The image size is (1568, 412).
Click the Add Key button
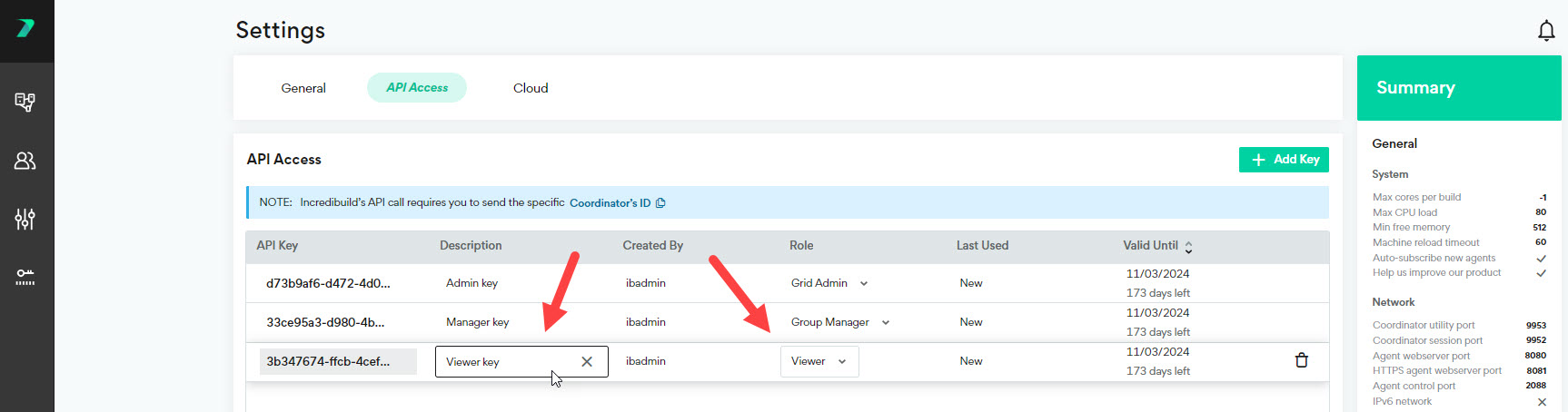tap(1284, 160)
